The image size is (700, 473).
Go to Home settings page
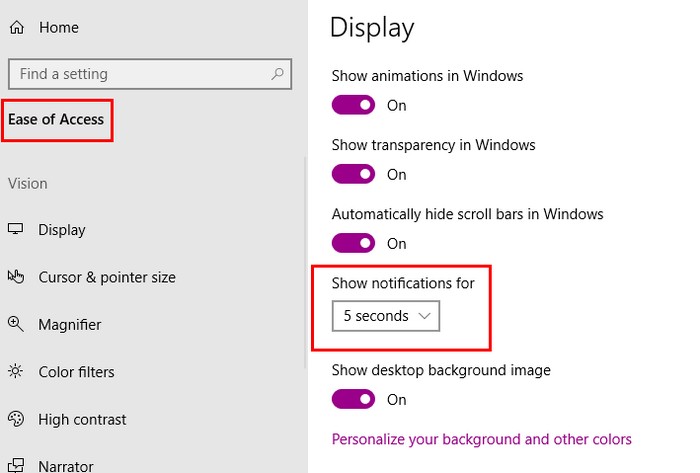[x=58, y=28]
